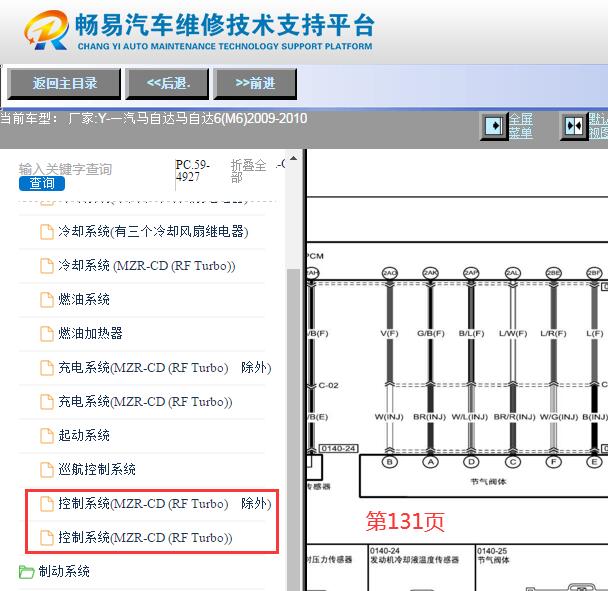Open the 燃油系统 document
Image resolution: width=608 pixels, height=591 pixels.
tap(84, 299)
